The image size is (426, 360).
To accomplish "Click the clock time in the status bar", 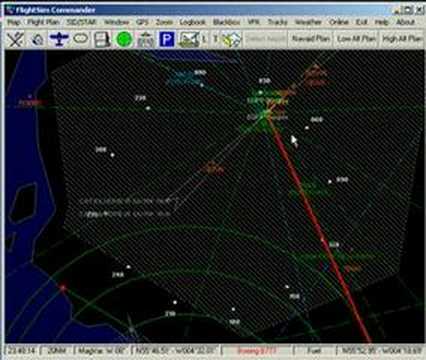I will point(22,351).
